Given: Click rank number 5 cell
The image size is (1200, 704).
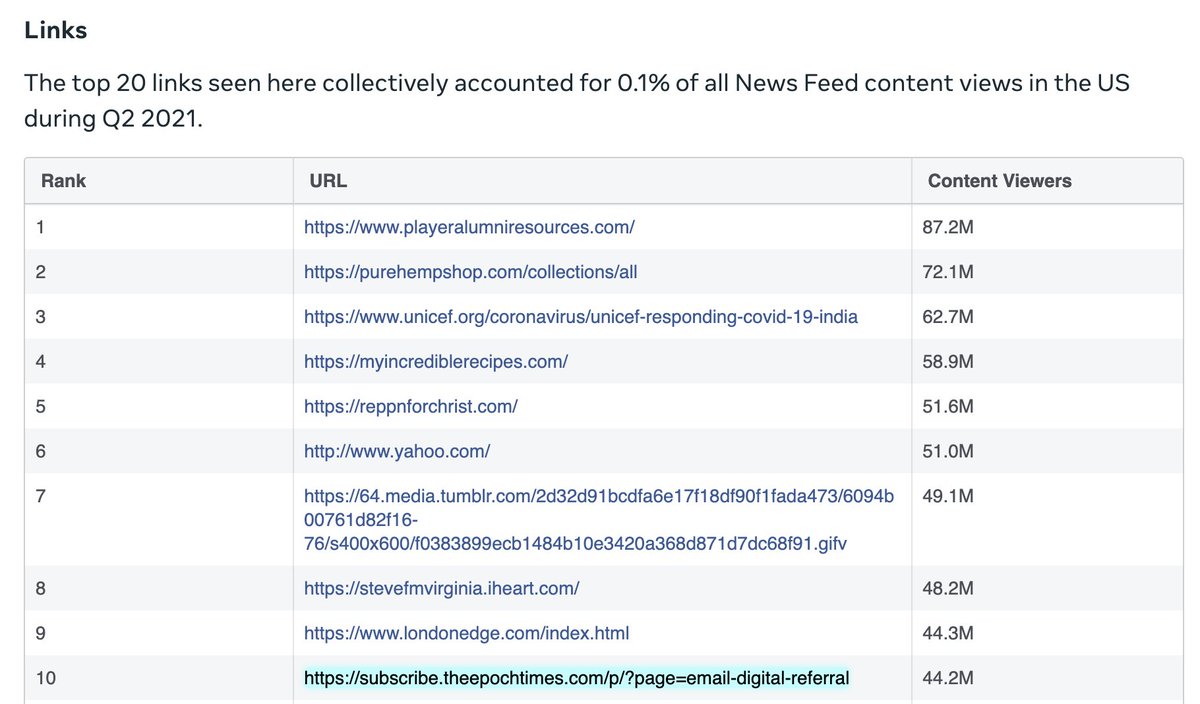Looking at the screenshot, I should click(x=159, y=406).
